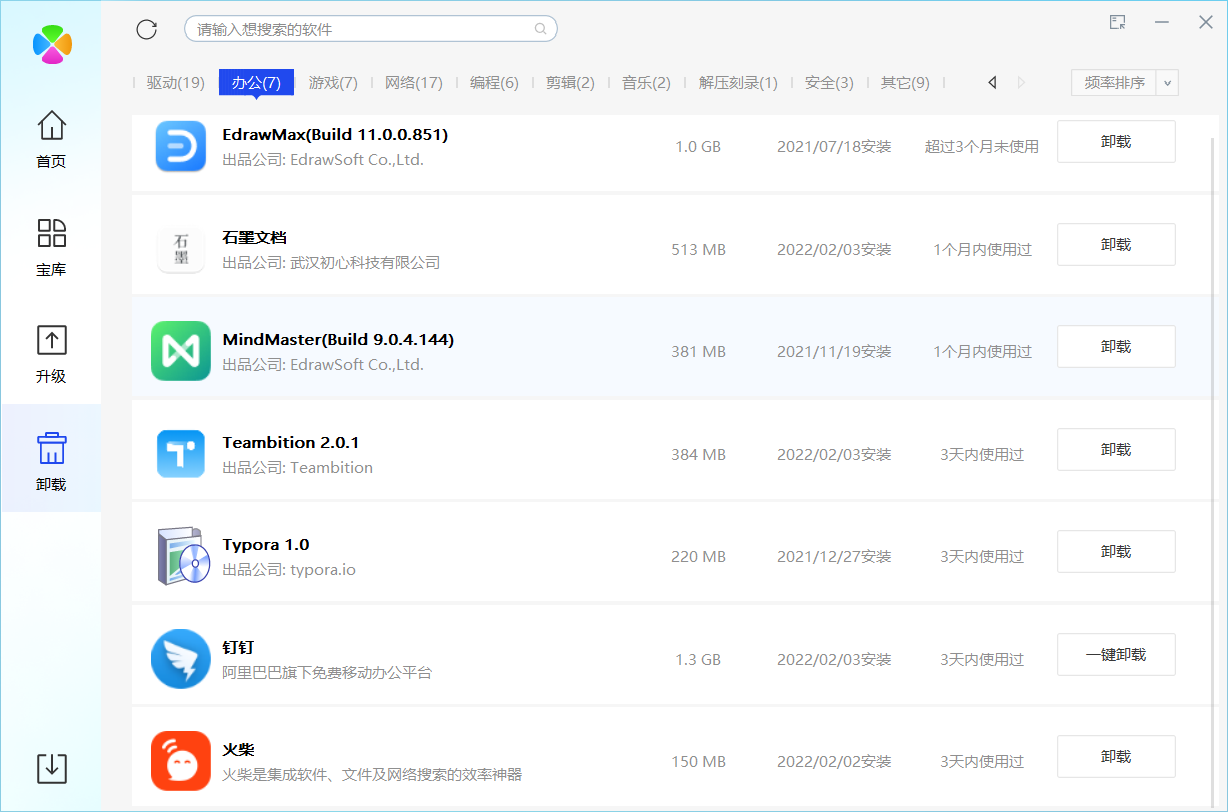Click the 220 MB size value
This screenshot has height=812, width=1228.
point(698,557)
